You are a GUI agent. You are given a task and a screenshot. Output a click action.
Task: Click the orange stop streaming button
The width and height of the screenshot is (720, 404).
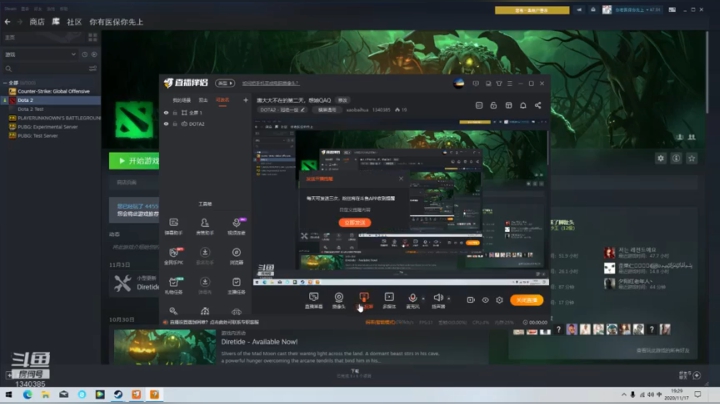527,300
